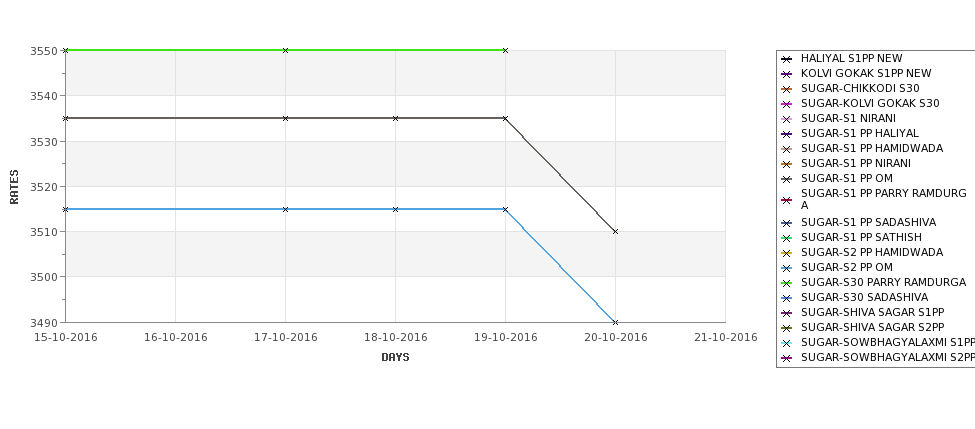The image size is (975, 429).
Task: Click grey line endpoint at 20-10-2016
Action: (616, 231)
